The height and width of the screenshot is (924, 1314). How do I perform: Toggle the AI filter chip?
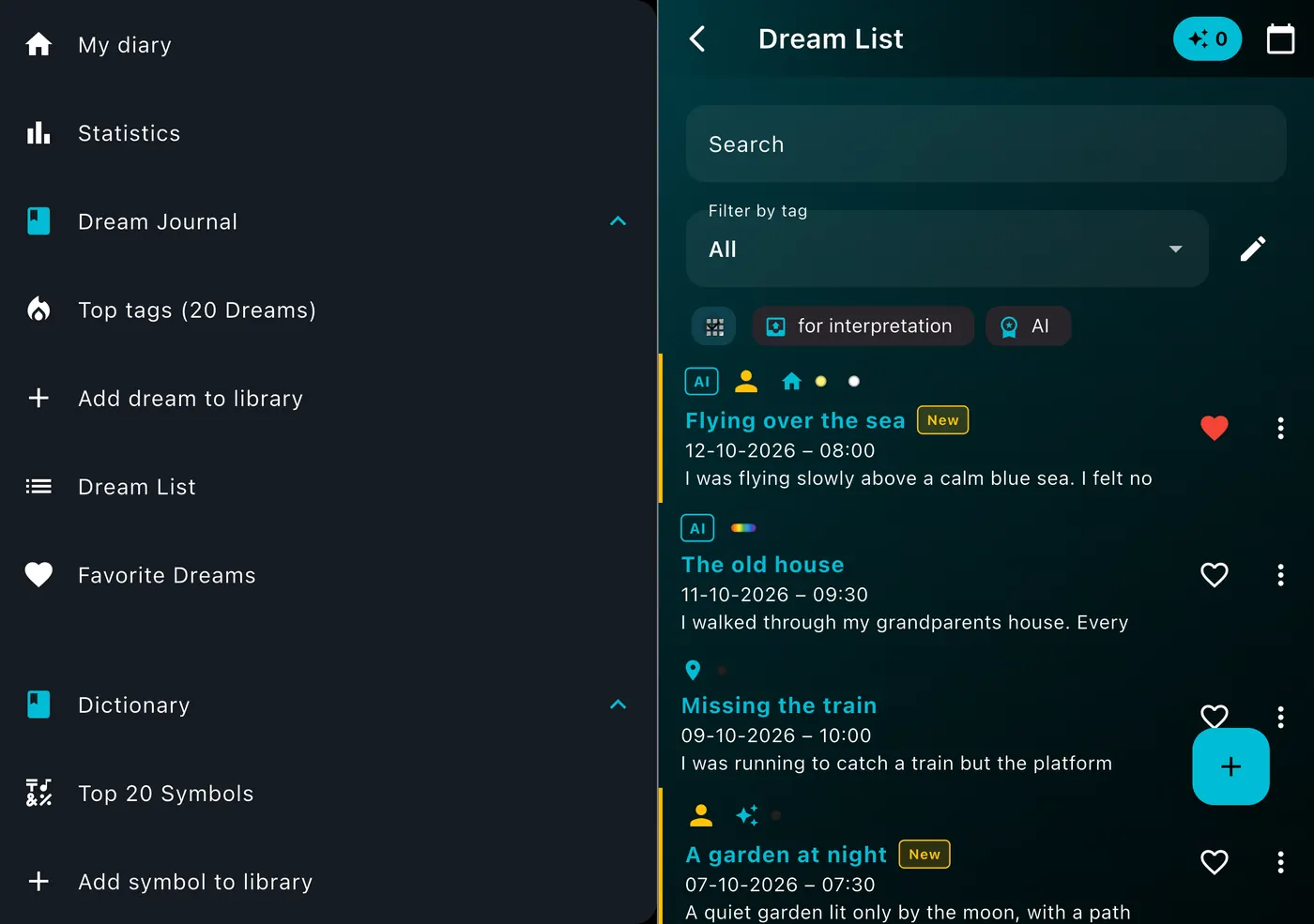(x=1028, y=326)
